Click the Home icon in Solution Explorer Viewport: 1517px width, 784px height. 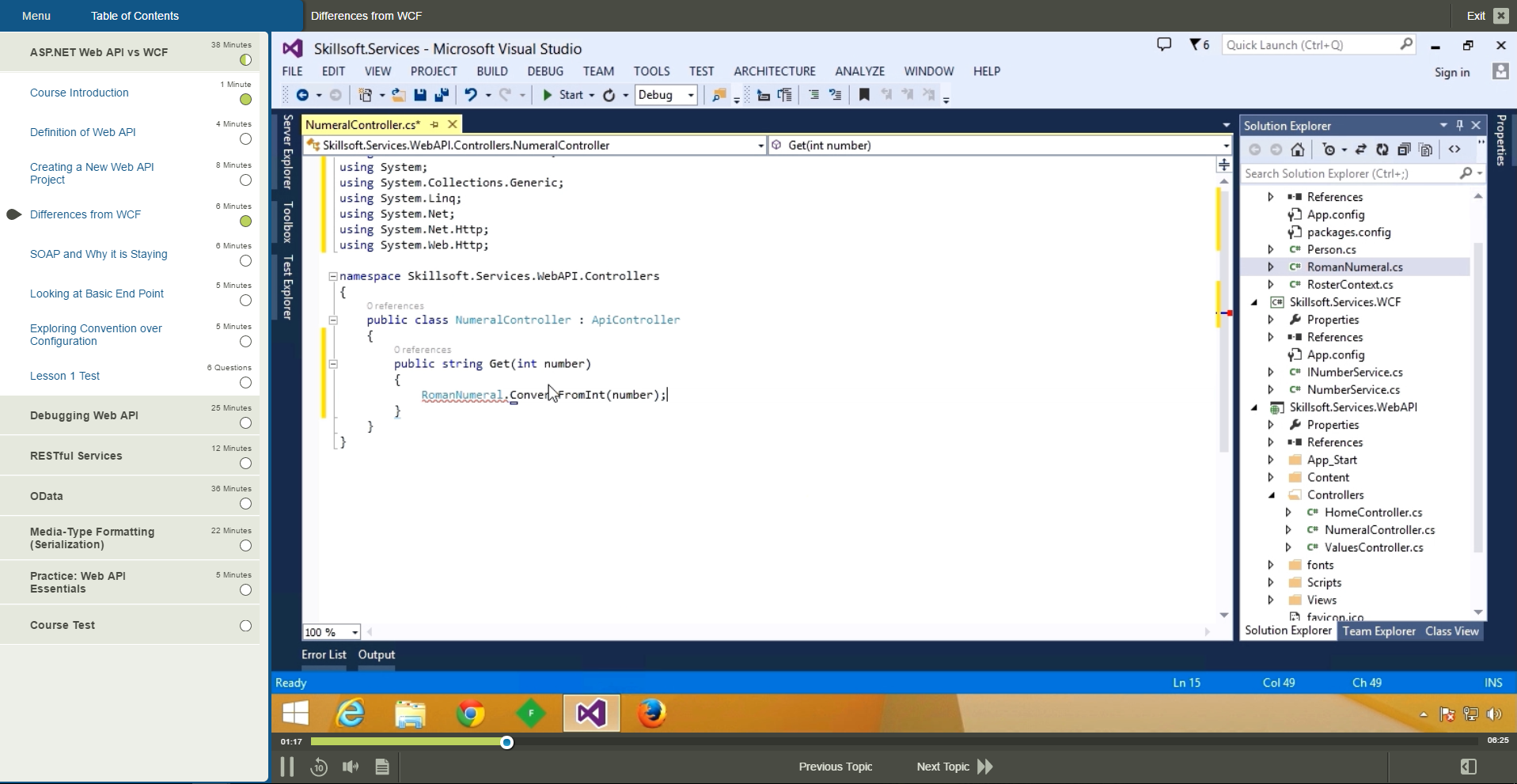(x=1298, y=150)
